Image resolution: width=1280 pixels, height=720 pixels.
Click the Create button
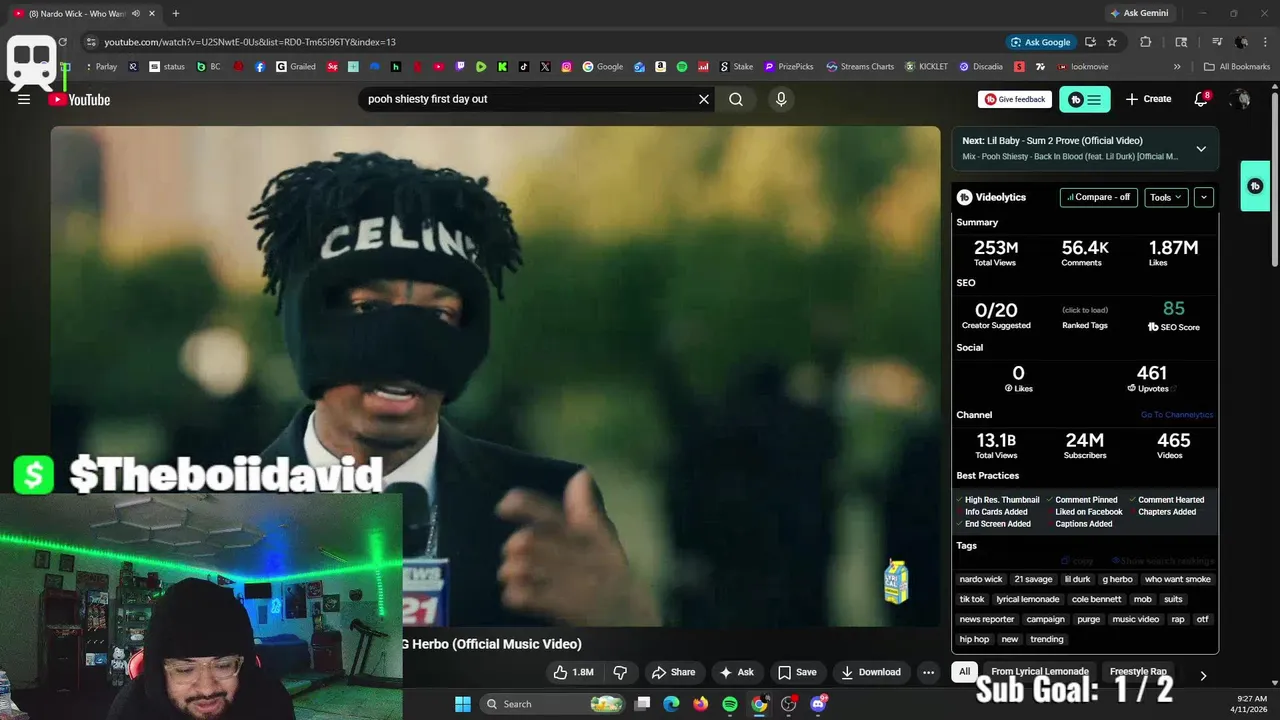[x=1148, y=99]
